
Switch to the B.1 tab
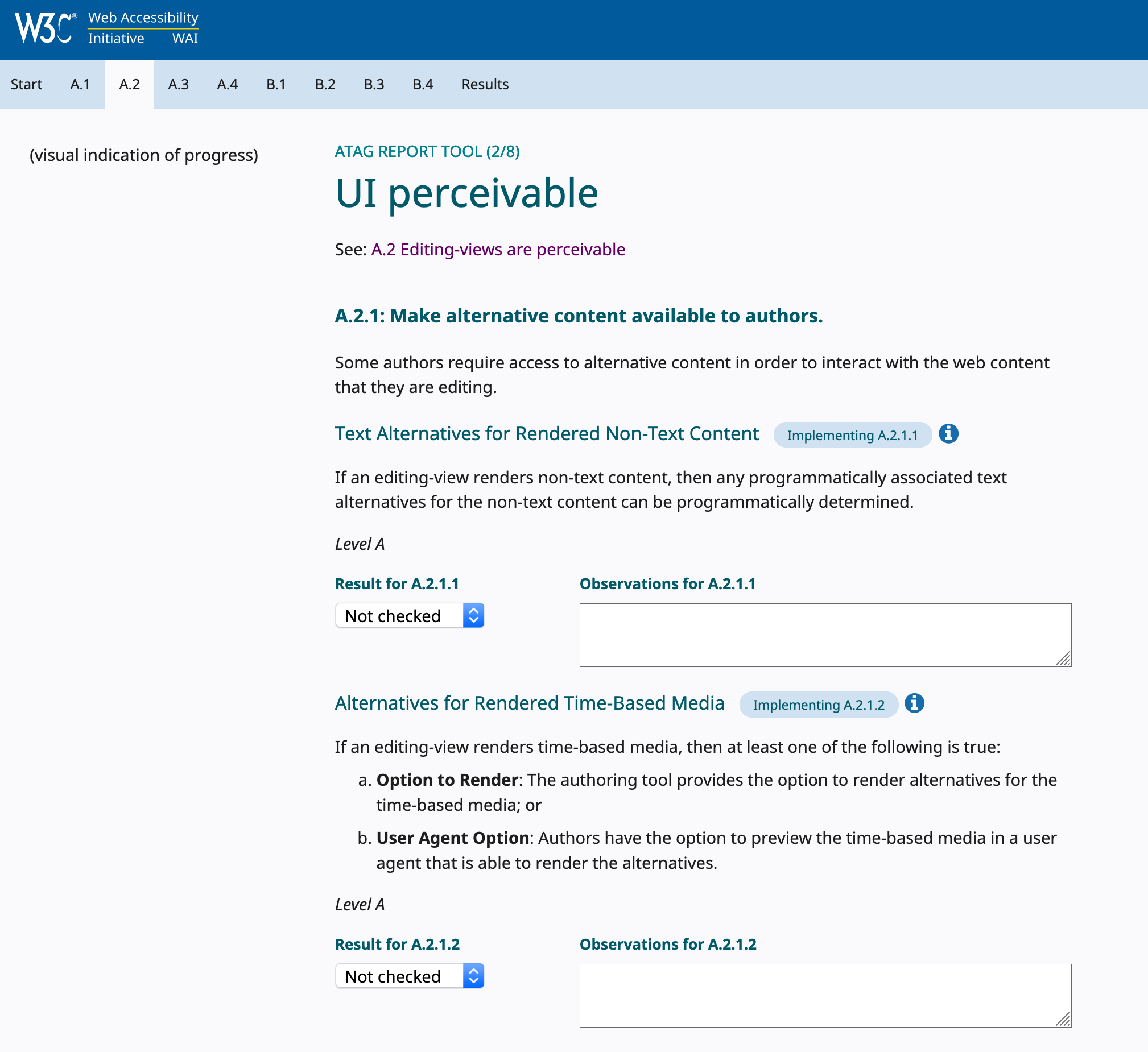(276, 84)
